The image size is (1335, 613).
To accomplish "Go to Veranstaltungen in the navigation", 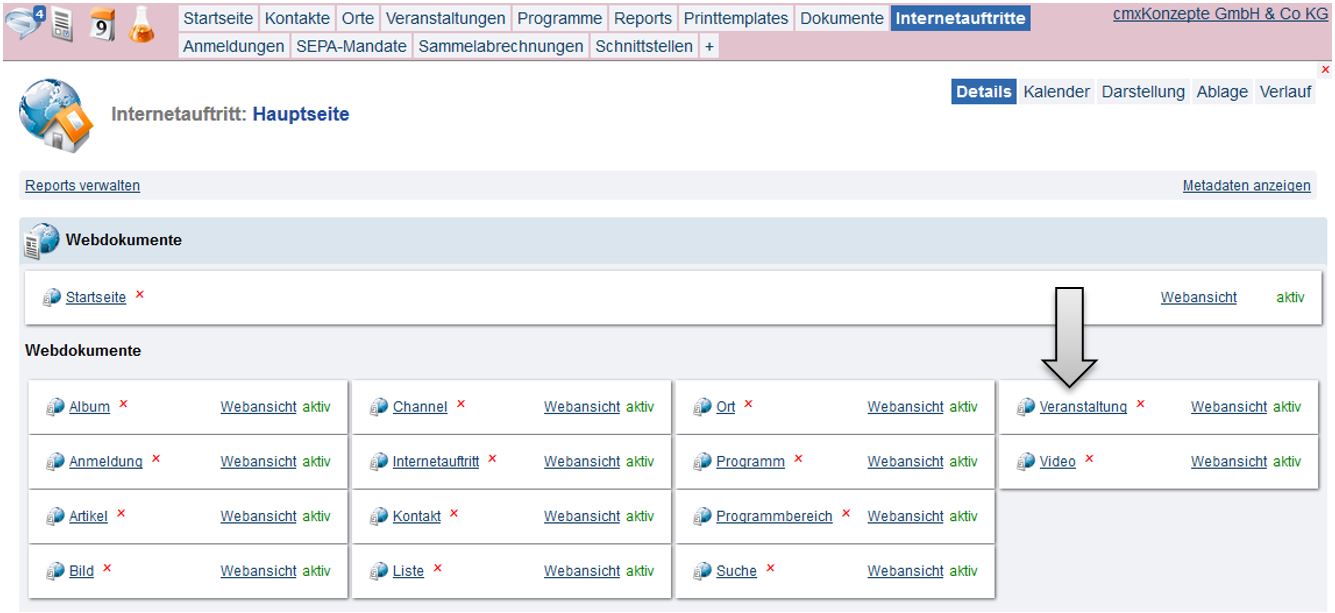I will pyautogui.click(x=445, y=18).
